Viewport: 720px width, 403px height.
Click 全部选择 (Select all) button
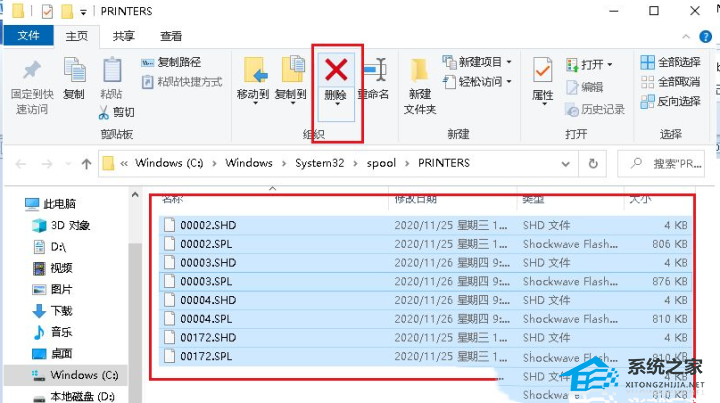pyautogui.click(x=668, y=62)
